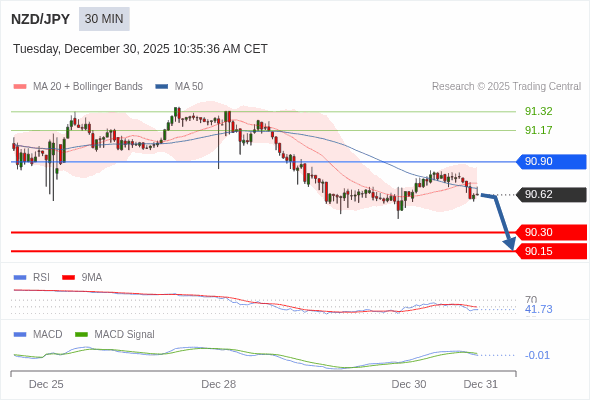The image size is (590, 400).
Task: Click the MA 20 + Bollinger Bands legend swatch
Action: click(20, 87)
